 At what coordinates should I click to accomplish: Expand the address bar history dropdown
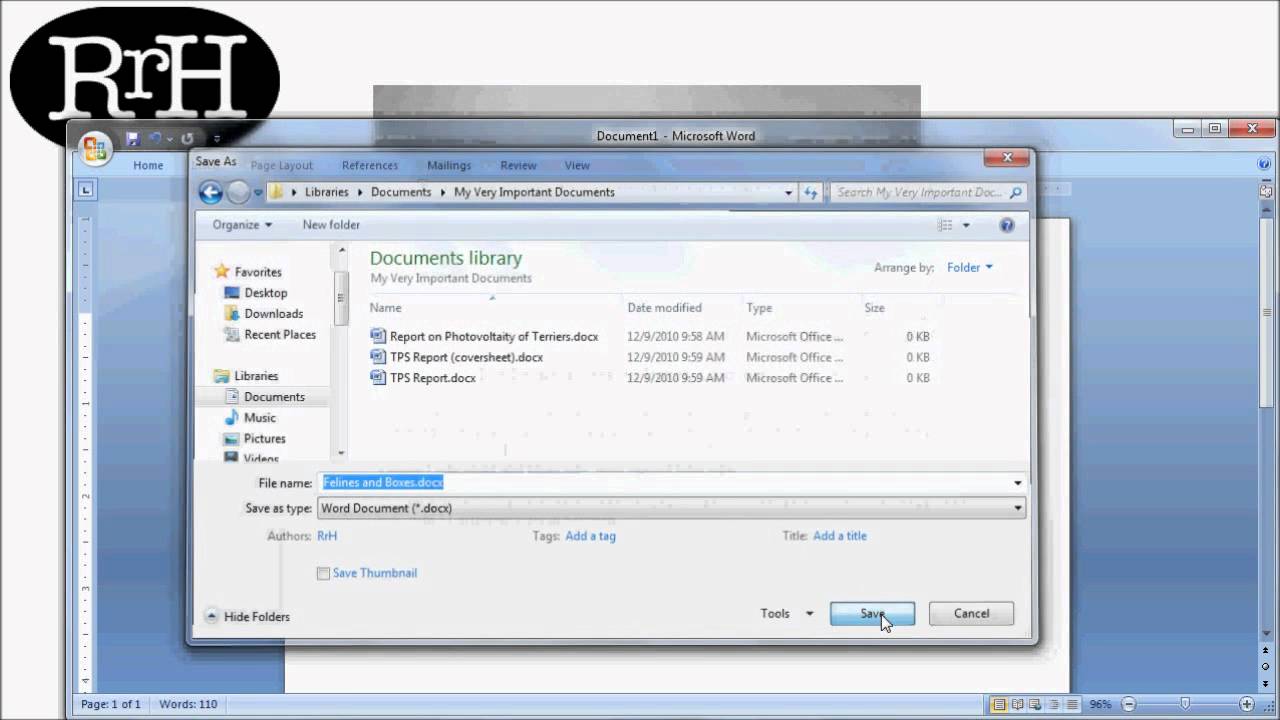789,192
